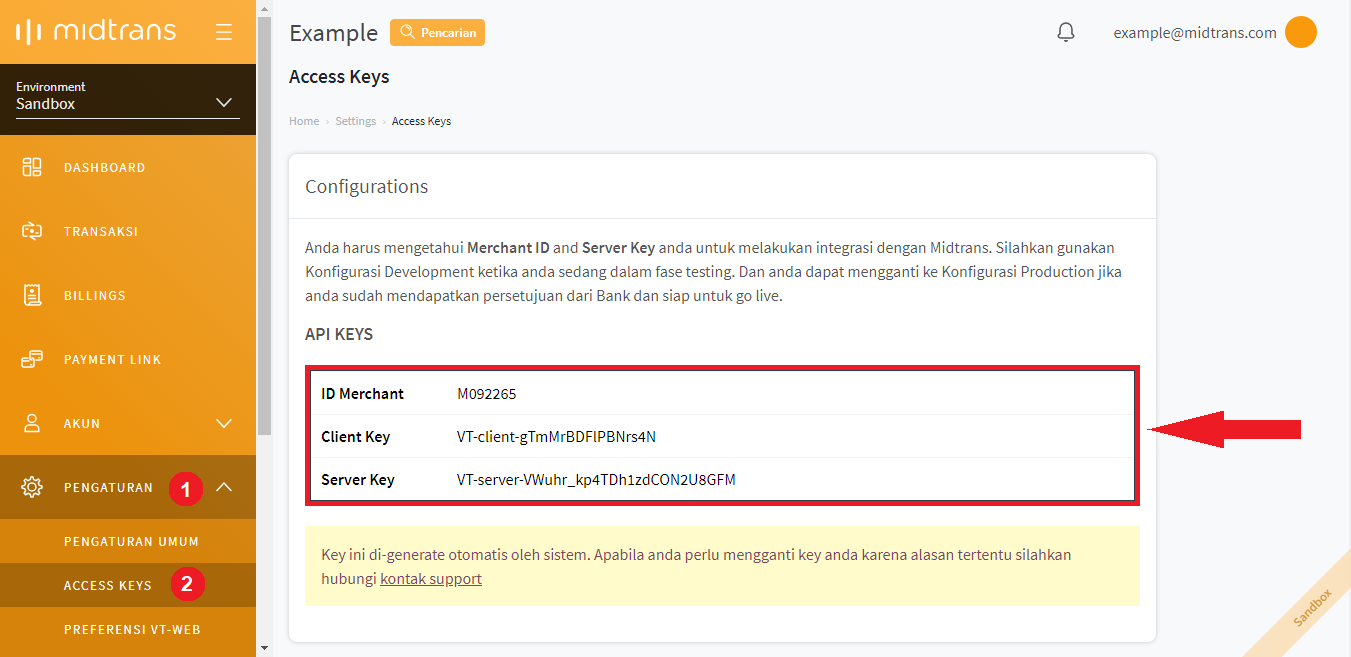
Task: Click the Midtrans logo
Action: [96, 32]
